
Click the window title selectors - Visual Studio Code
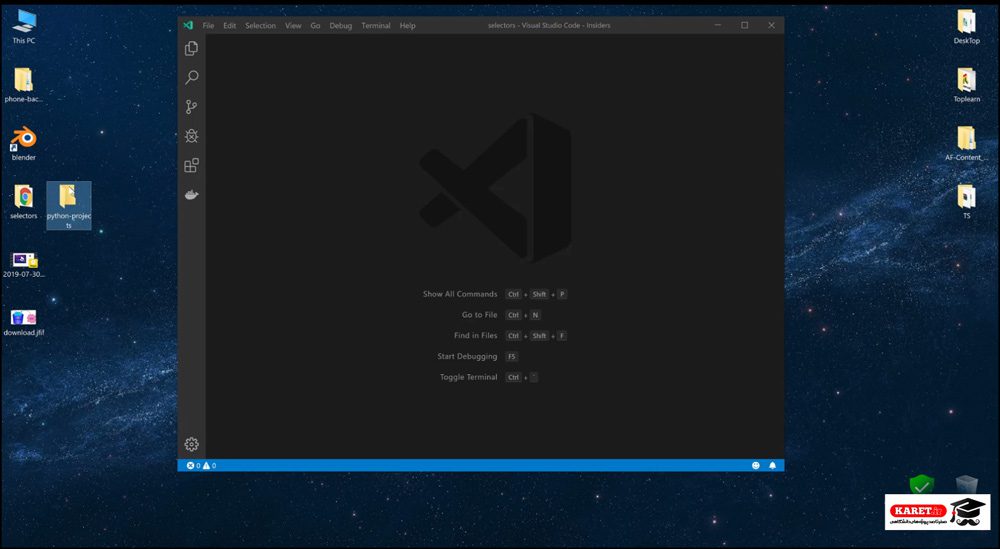[549, 26]
